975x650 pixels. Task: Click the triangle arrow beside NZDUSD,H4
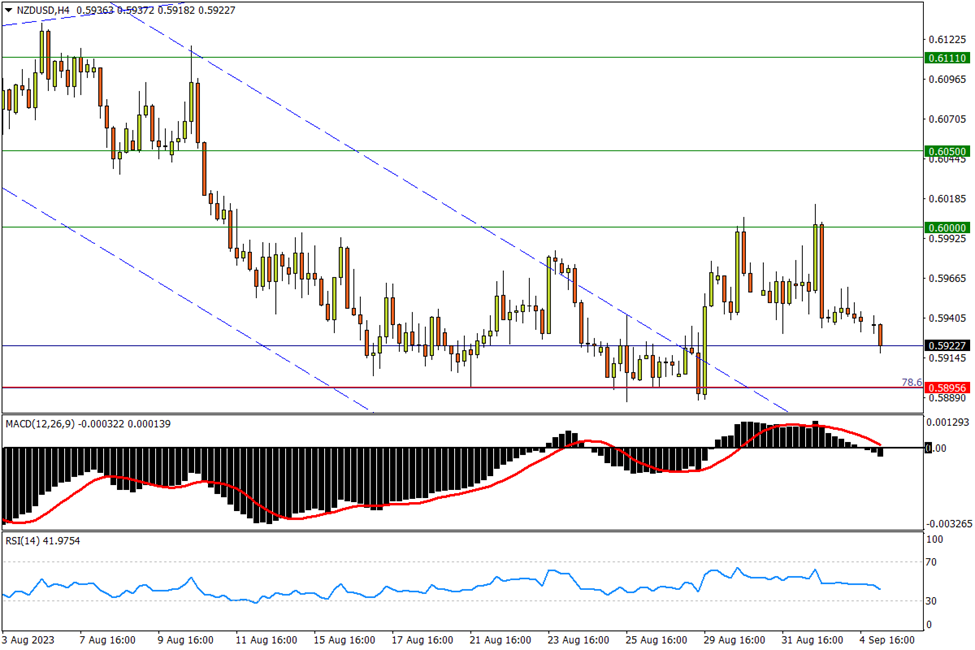pyautogui.click(x=8, y=10)
